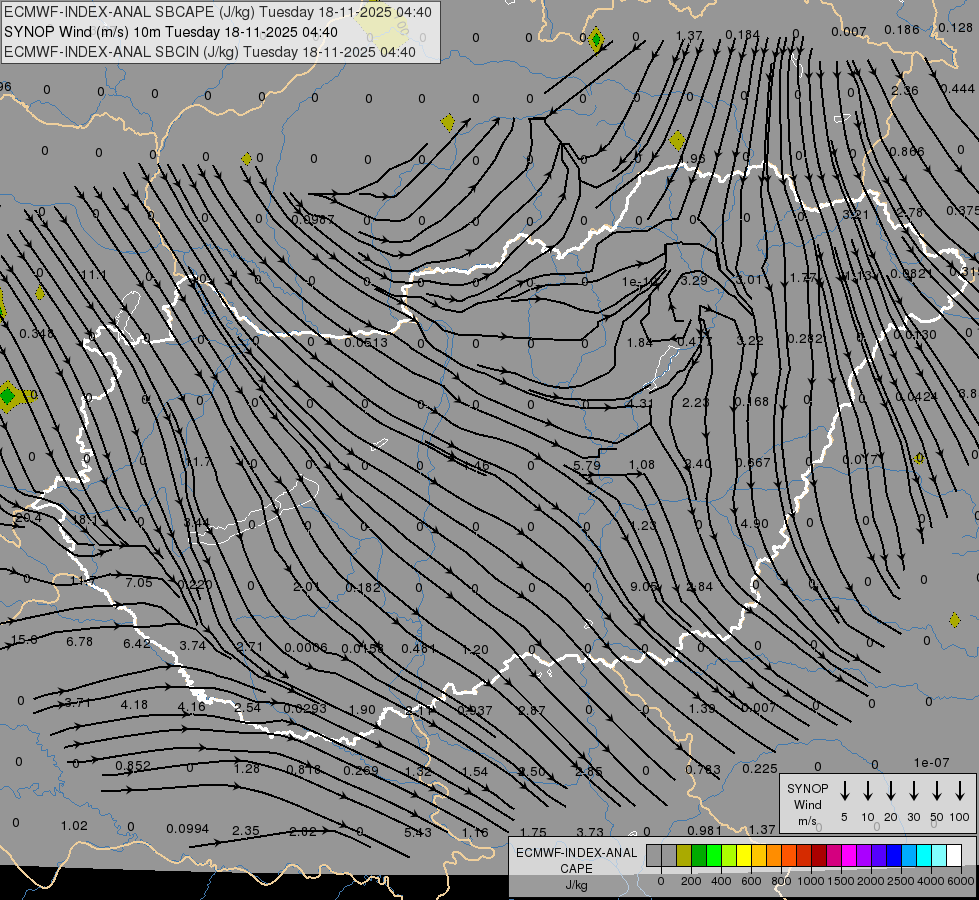Select the dark green swatch in CAPE scale
This screenshot has height=900, width=979.
699,856
